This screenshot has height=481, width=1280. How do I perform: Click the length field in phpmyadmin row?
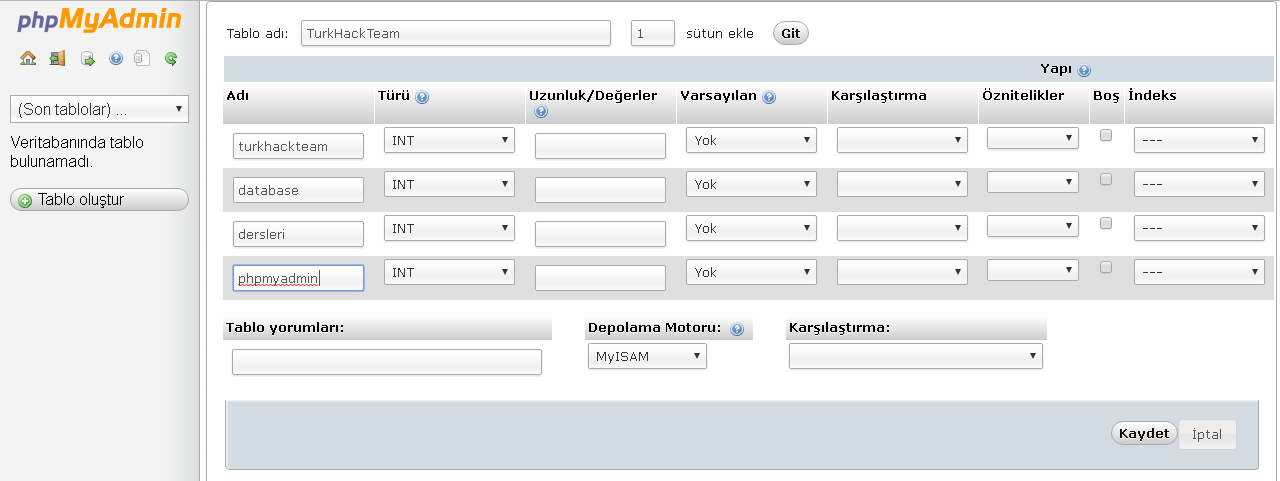[x=600, y=278]
